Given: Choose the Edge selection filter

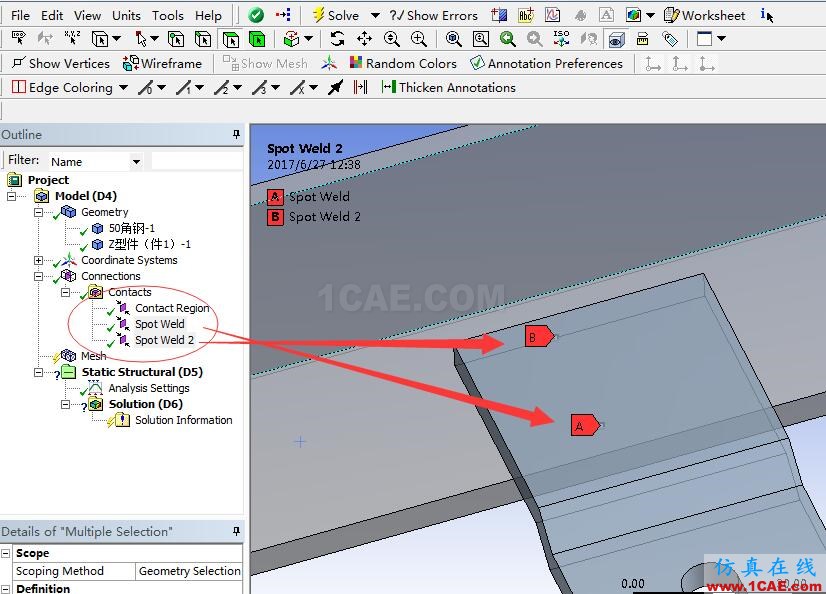Looking at the screenshot, I should click(203, 38).
